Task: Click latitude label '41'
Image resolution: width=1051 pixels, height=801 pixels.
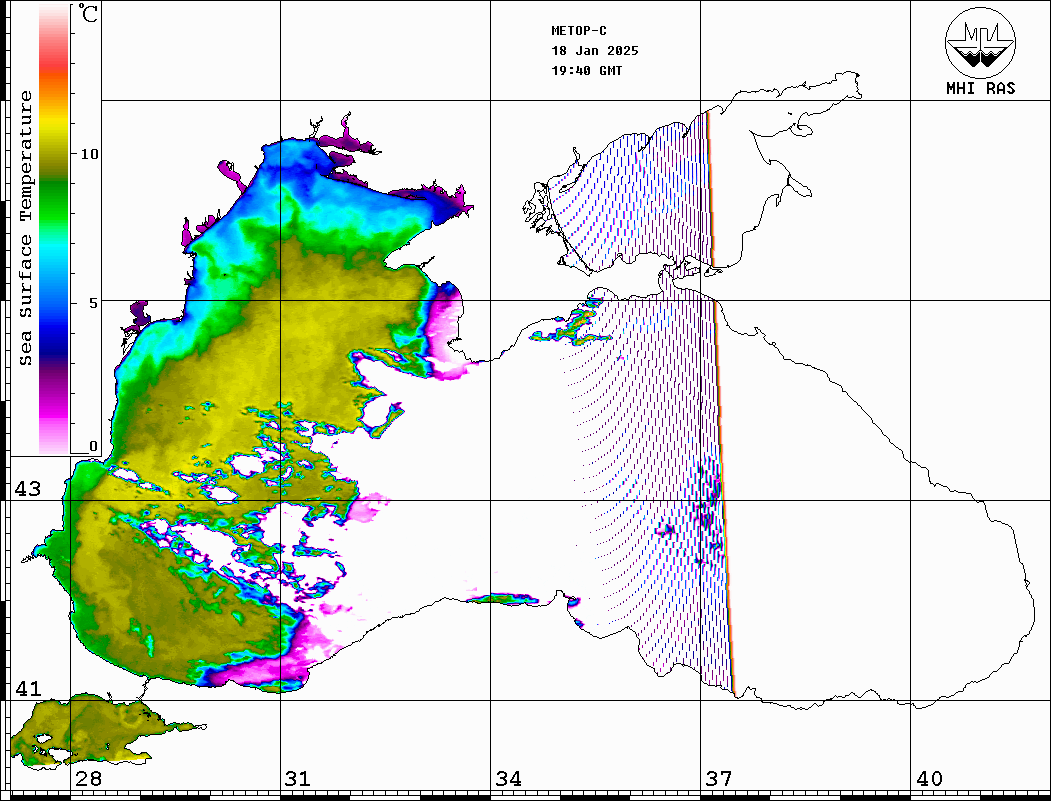Action: [28, 688]
